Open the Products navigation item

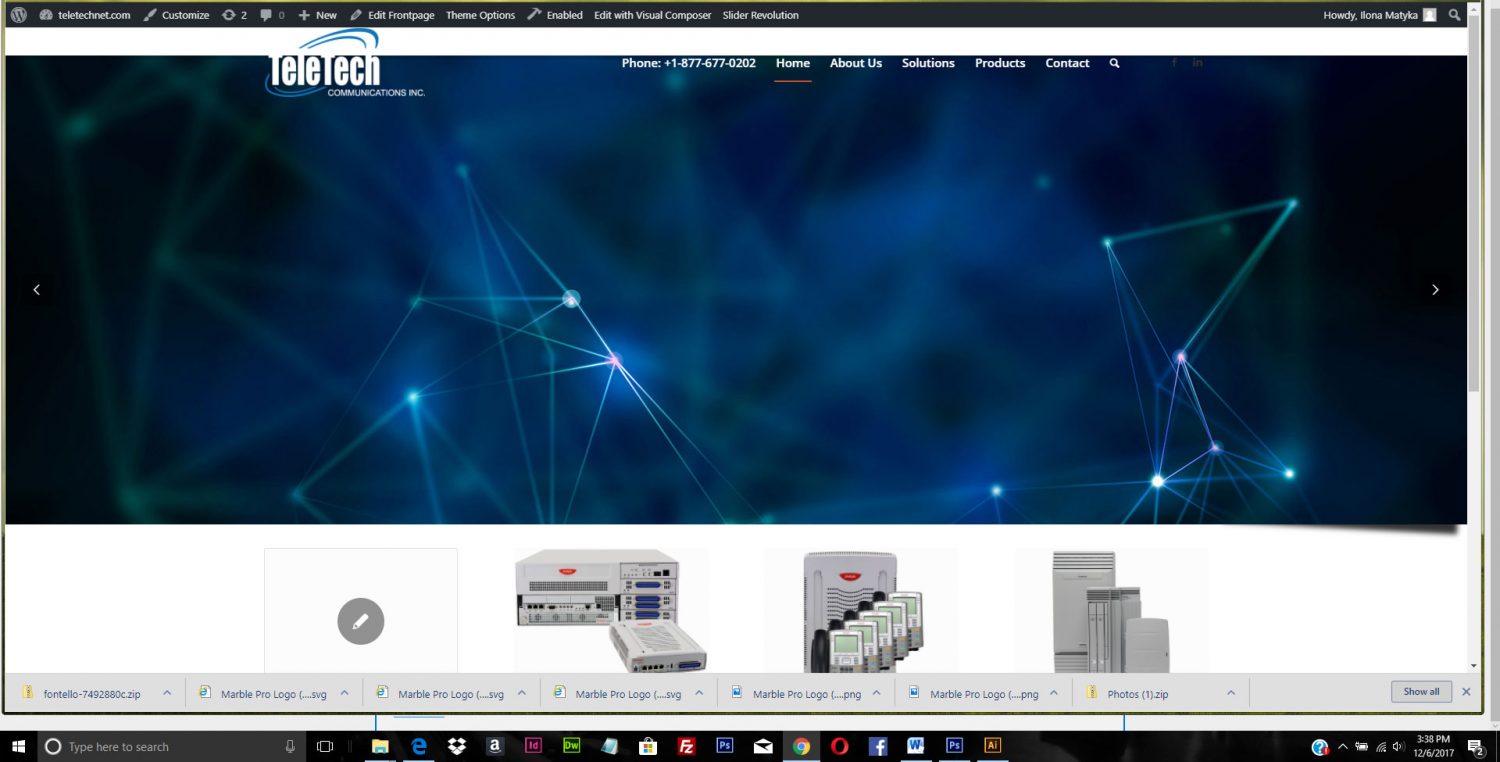(x=1000, y=63)
